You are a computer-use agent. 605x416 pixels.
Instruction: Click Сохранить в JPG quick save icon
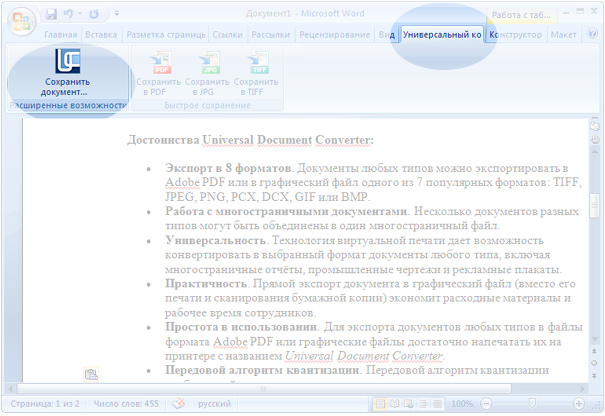pos(207,74)
